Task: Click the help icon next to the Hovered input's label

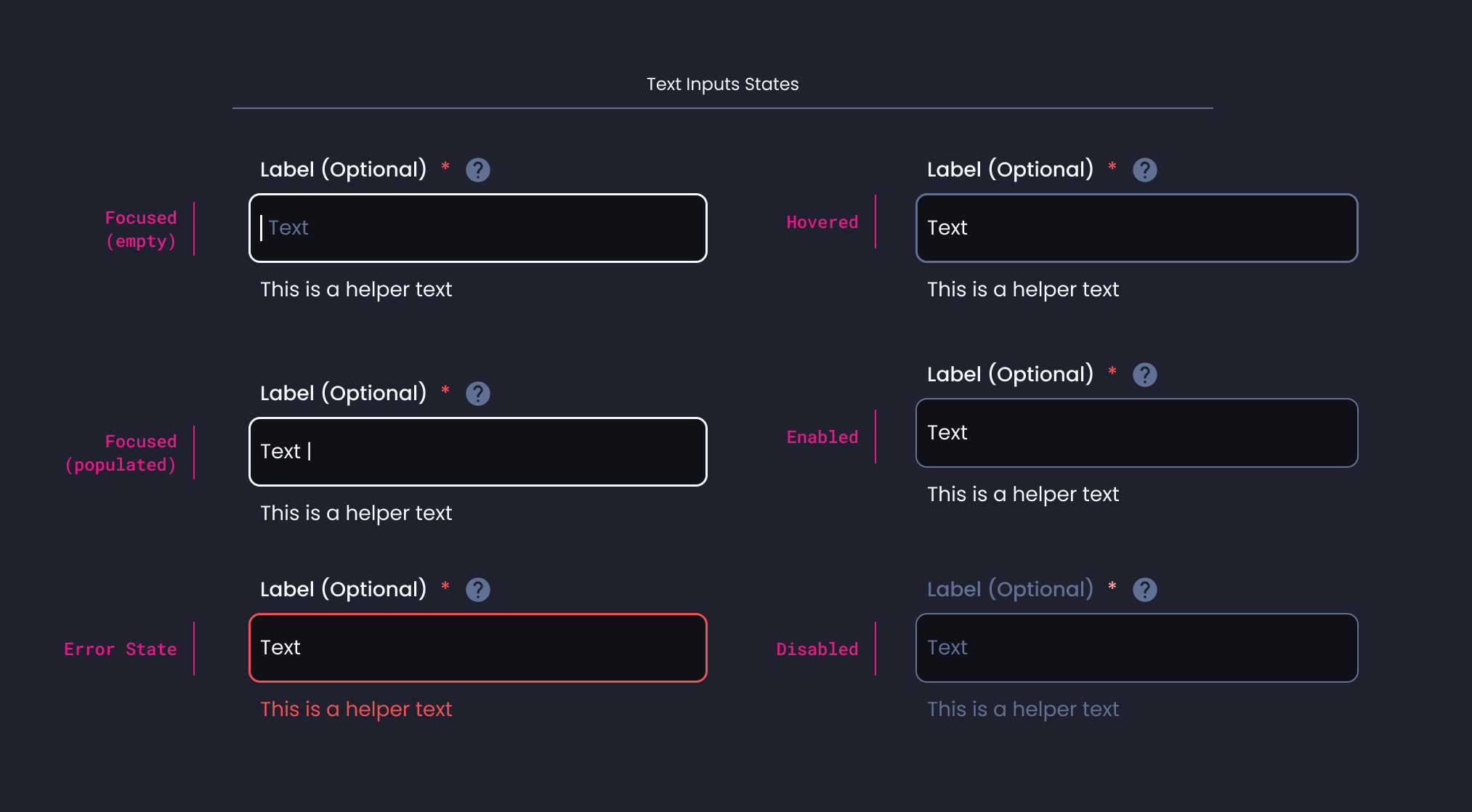Action: point(1144,169)
